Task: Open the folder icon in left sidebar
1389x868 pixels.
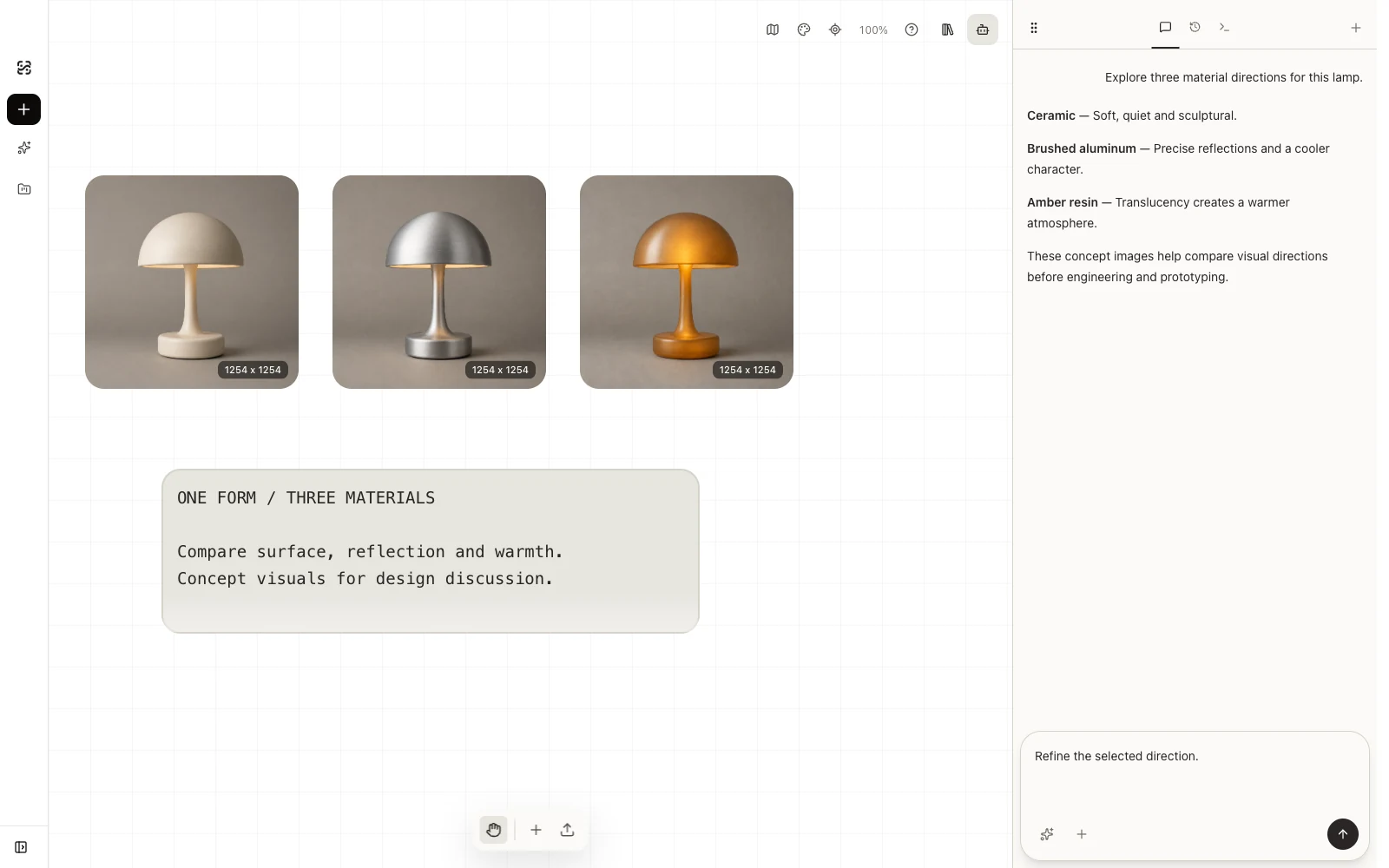Action: [x=24, y=189]
